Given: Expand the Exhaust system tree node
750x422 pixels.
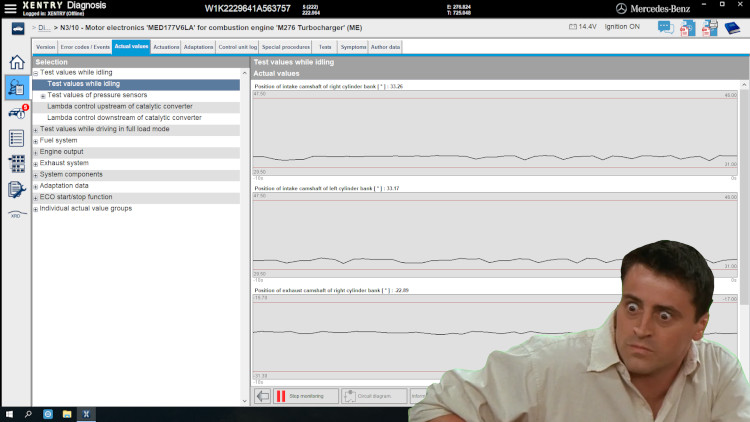Looking at the screenshot, I should pos(36,163).
